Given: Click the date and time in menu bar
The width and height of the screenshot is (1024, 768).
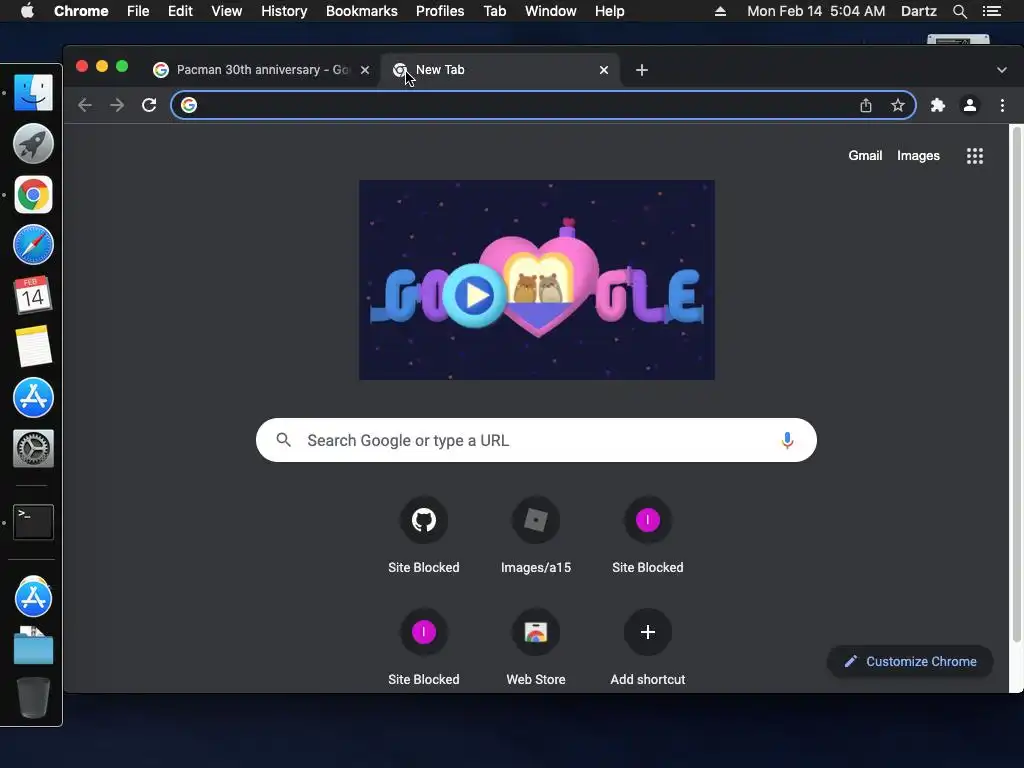Looking at the screenshot, I should (816, 11).
